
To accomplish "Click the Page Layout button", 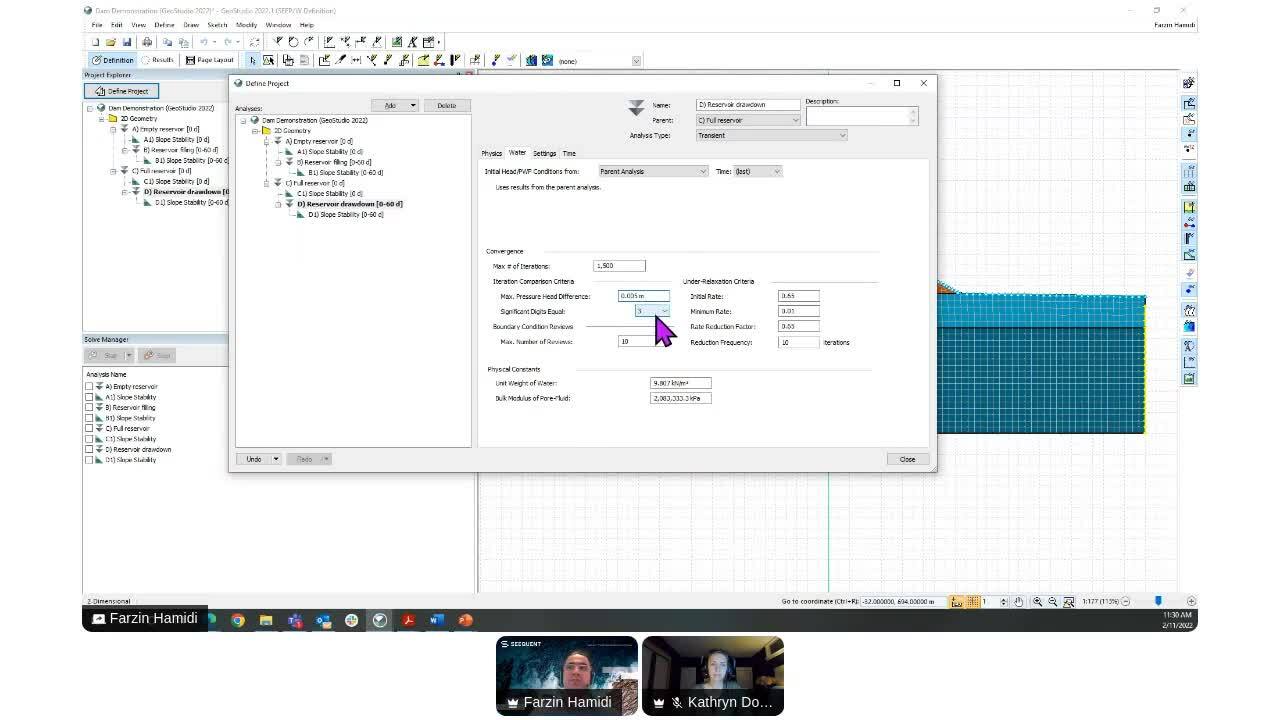I will tap(210, 60).
